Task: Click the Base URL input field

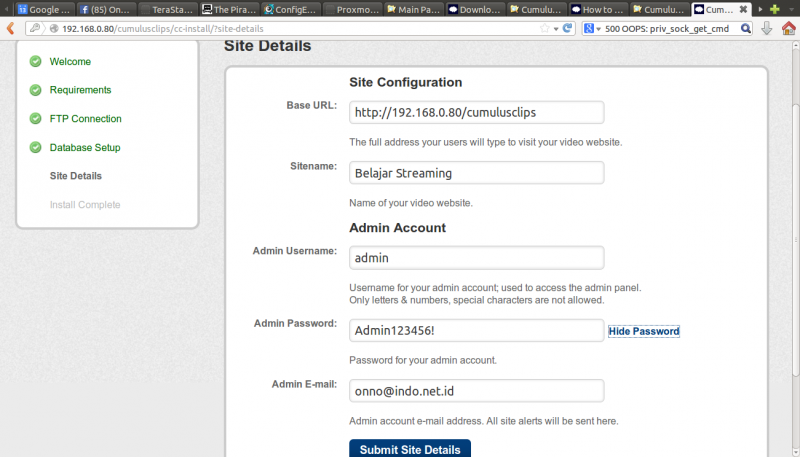Action: [x=476, y=112]
